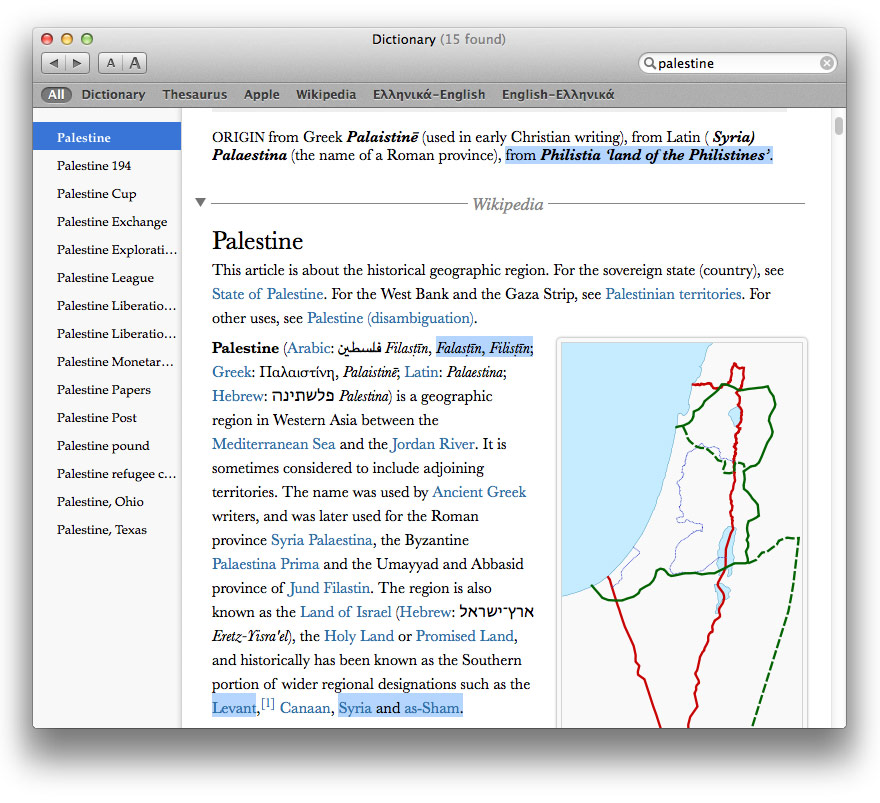The image size is (880, 803).
Task: Select the Palestine entry in sidebar
Action: tap(107, 137)
